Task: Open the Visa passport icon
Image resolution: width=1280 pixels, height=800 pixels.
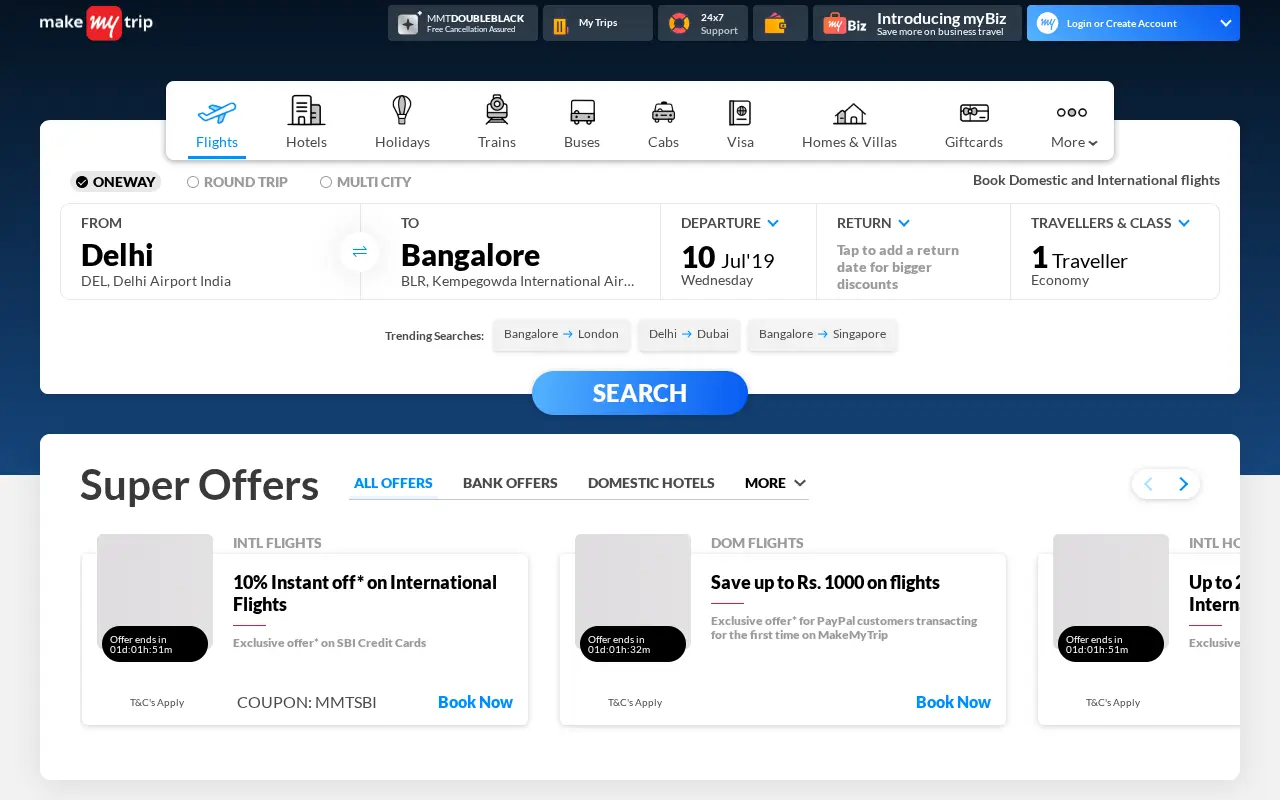Action: coord(740,112)
